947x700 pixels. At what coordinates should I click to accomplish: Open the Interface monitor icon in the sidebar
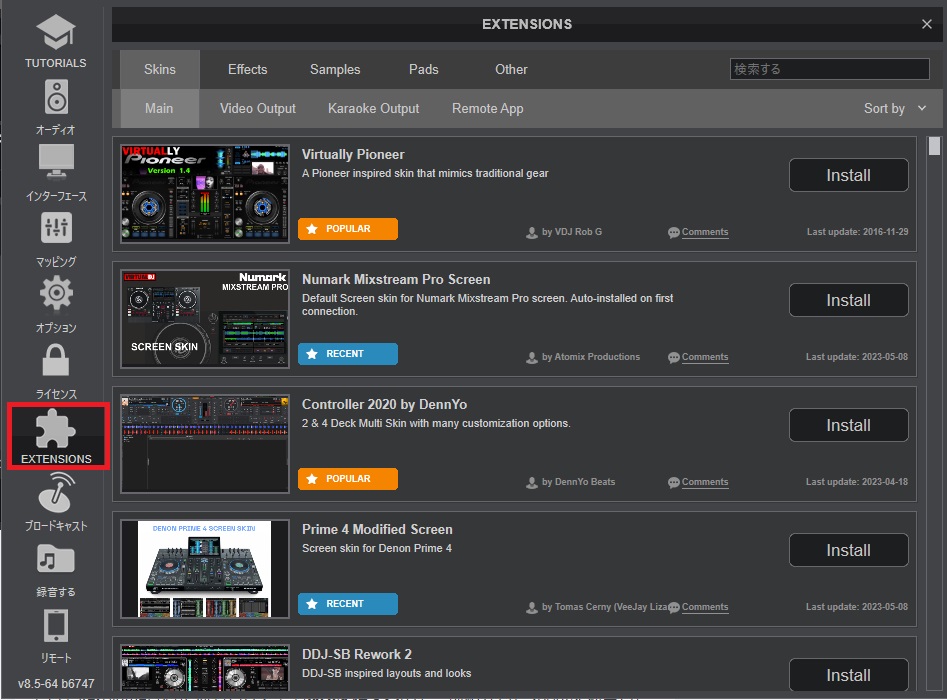[x=56, y=162]
